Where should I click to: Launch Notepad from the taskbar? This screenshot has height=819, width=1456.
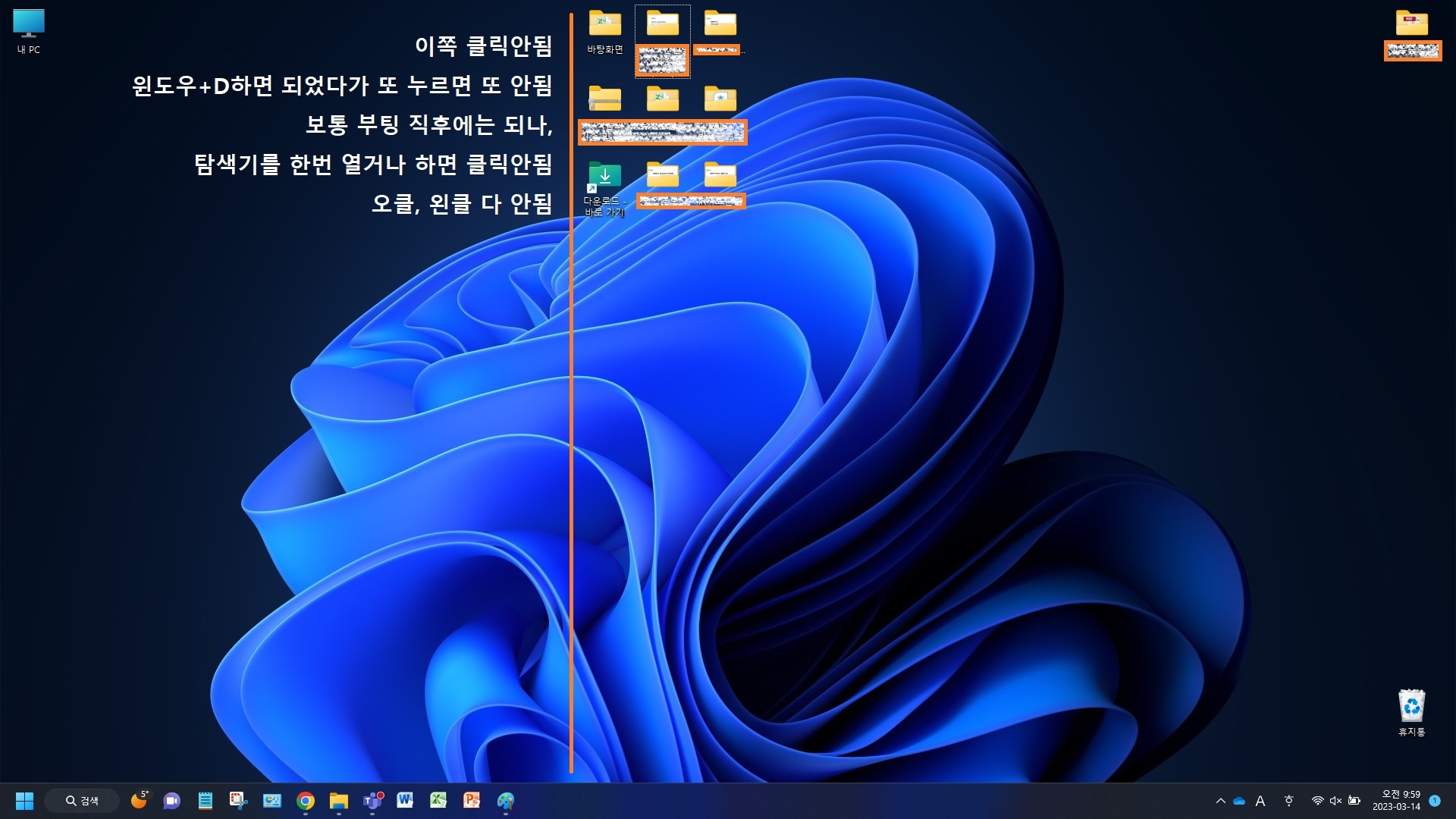205,801
